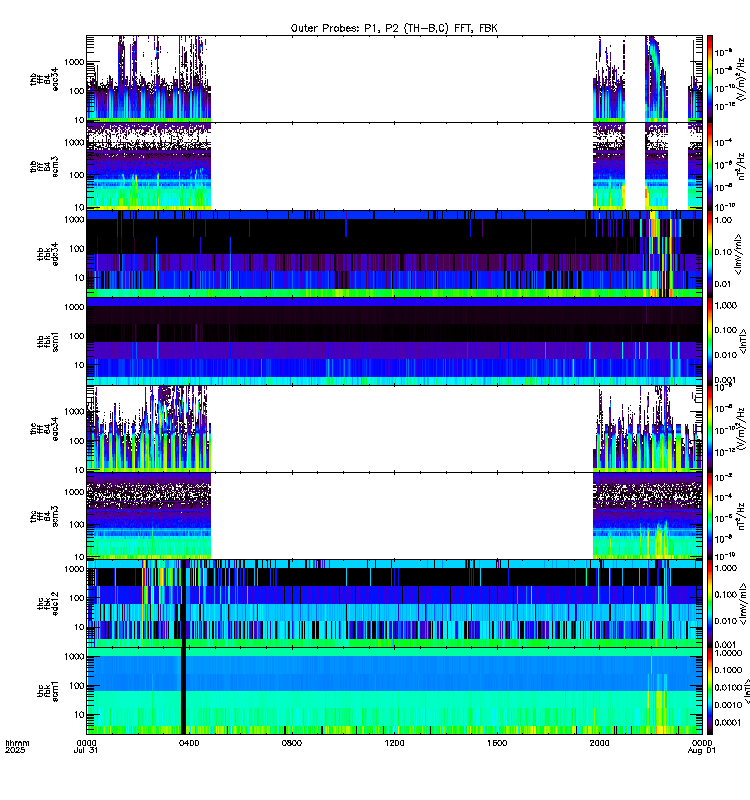Click the "2000" time axis label
Image resolution: width=750 pixels, height=800 pixels.
point(599,743)
